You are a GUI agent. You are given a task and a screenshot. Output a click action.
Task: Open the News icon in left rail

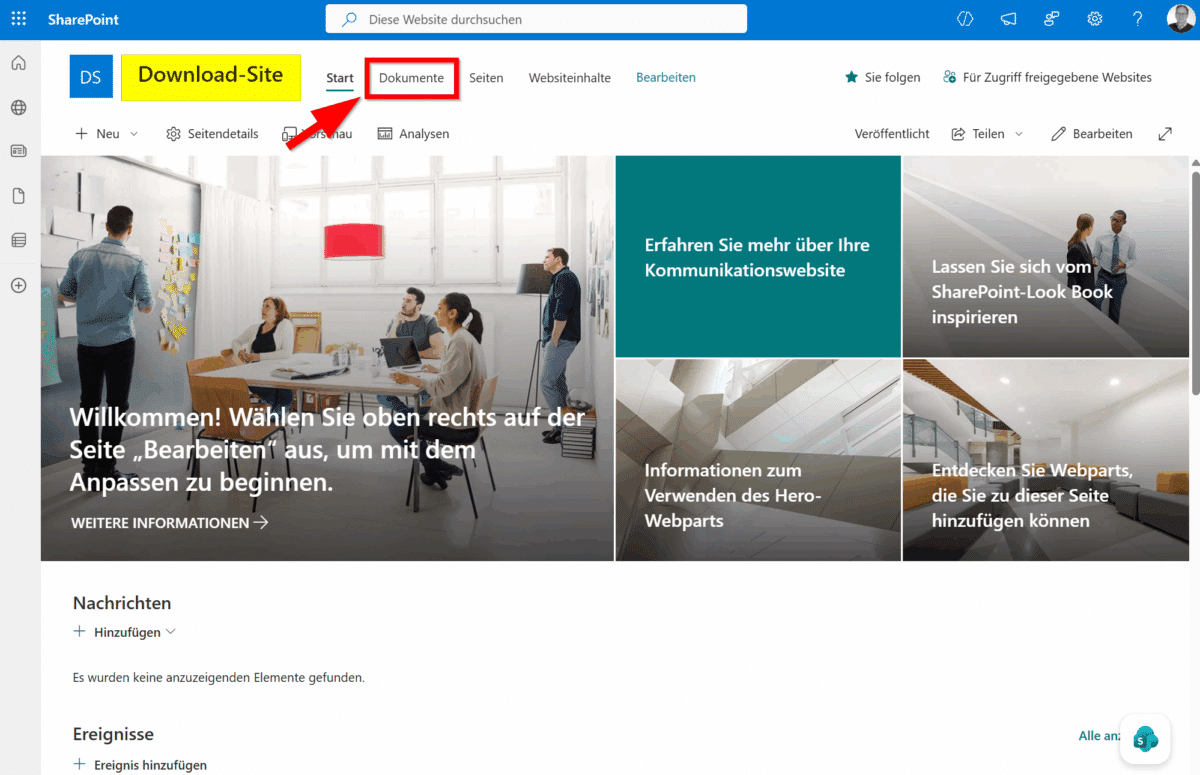coord(18,152)
